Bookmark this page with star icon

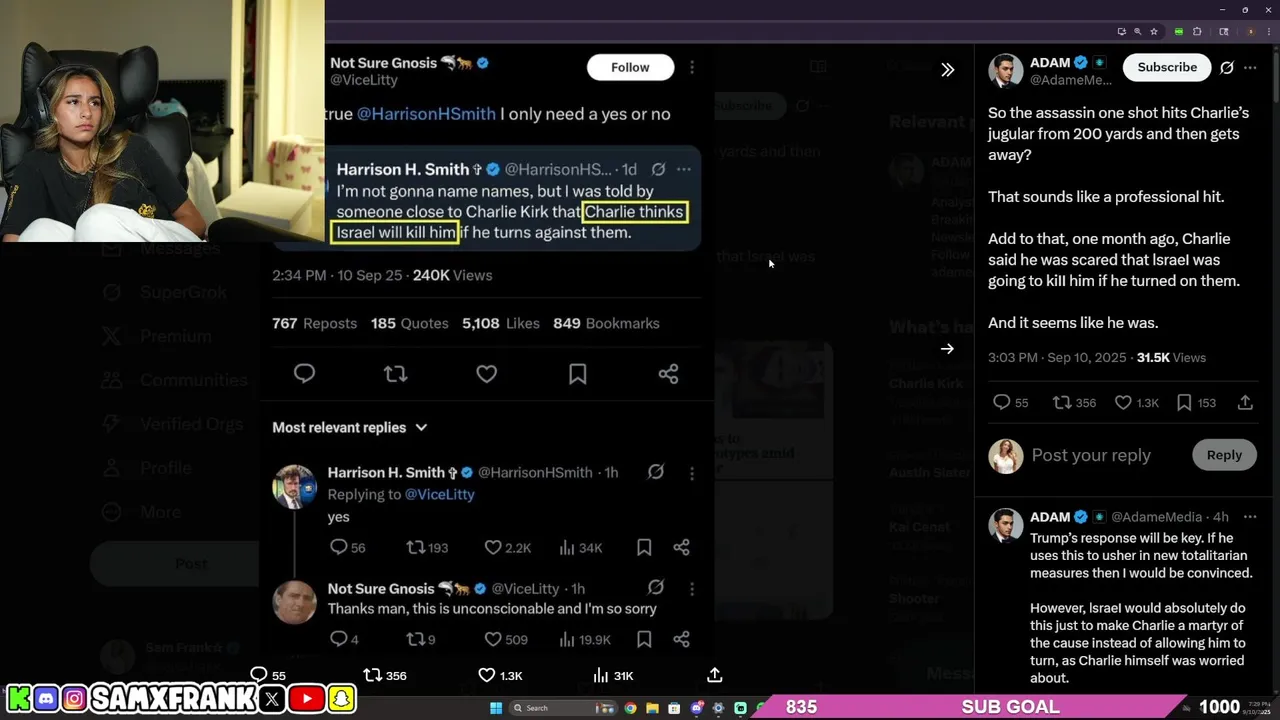(x=1154, y=32)
